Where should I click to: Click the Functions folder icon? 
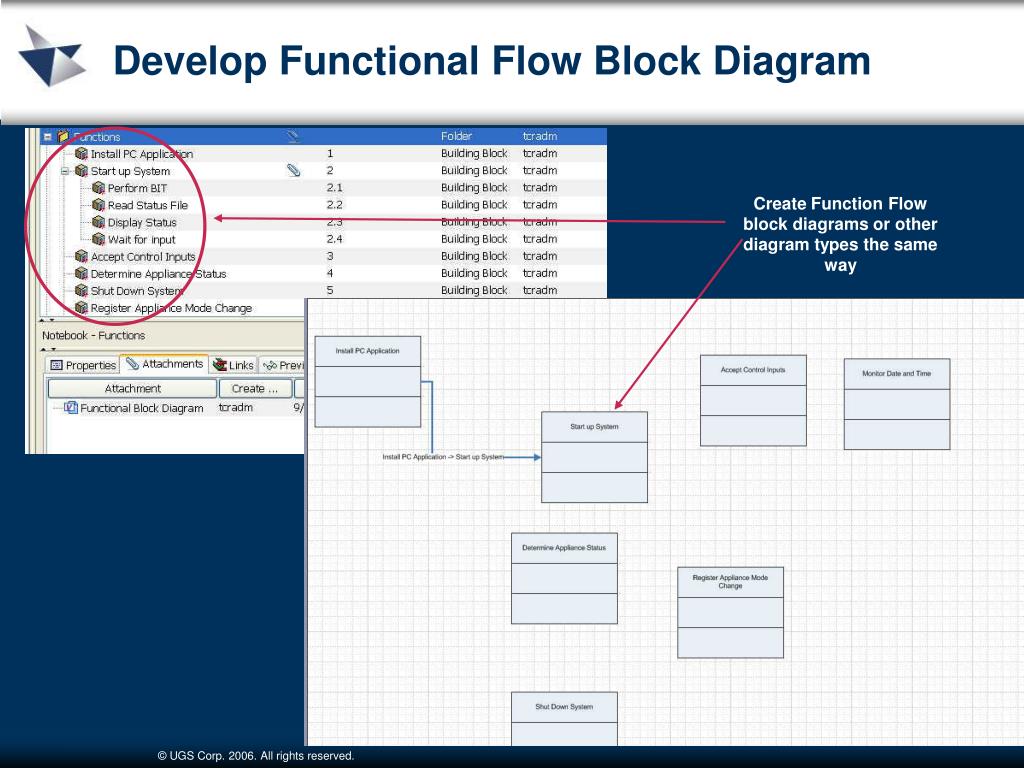coord(63,136)
